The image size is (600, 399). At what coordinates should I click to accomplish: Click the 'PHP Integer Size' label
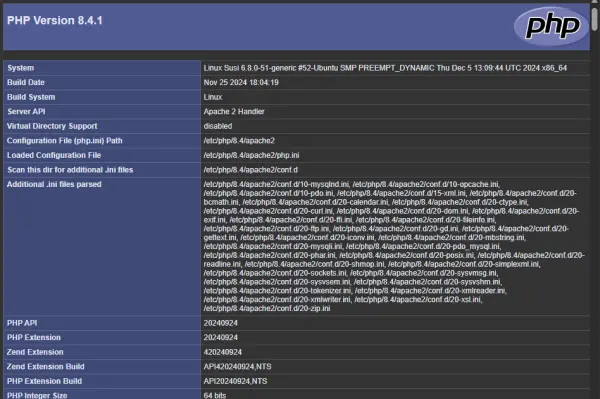point(37,395)
